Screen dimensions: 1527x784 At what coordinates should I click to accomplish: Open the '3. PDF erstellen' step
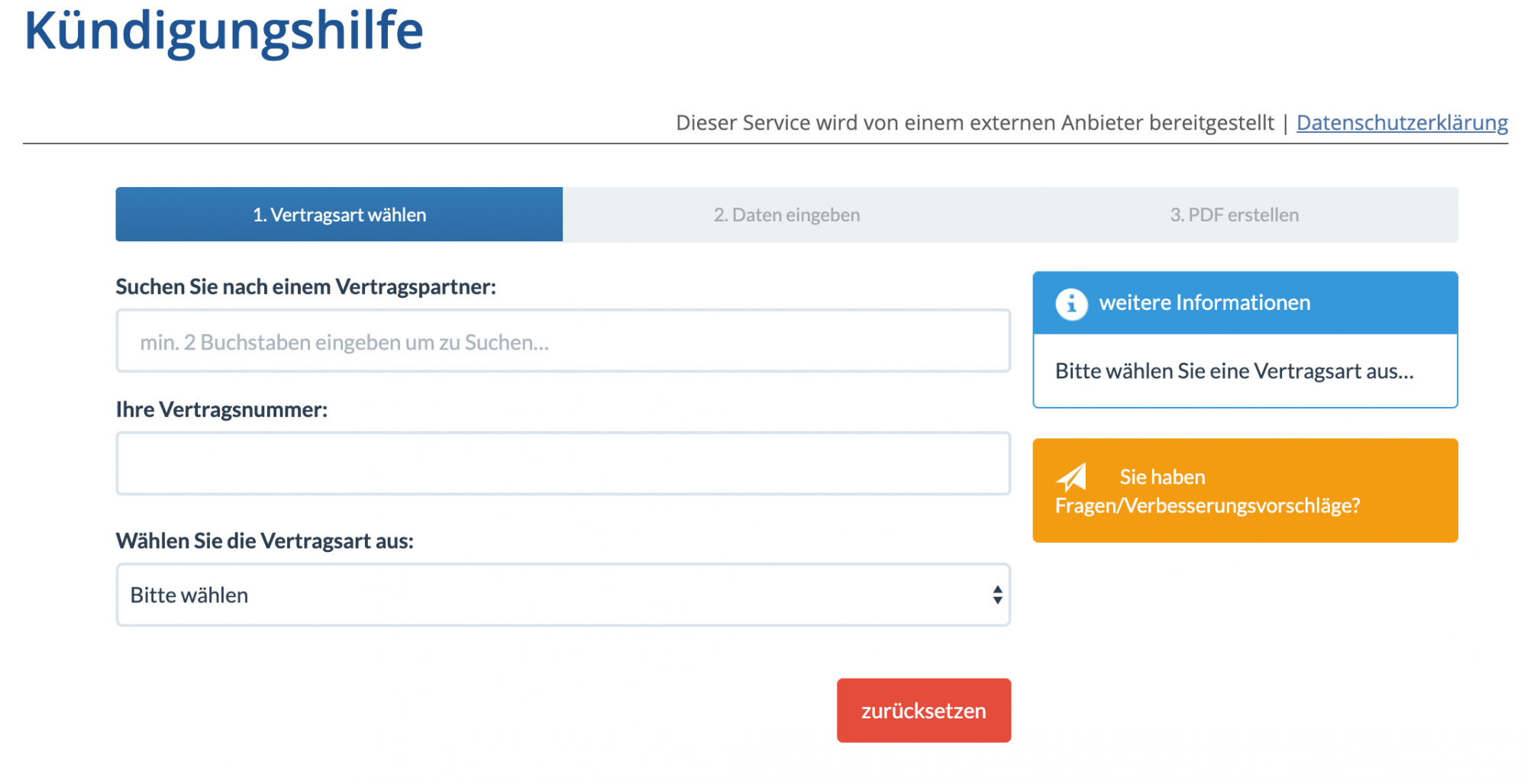(x=1234, y=215)
